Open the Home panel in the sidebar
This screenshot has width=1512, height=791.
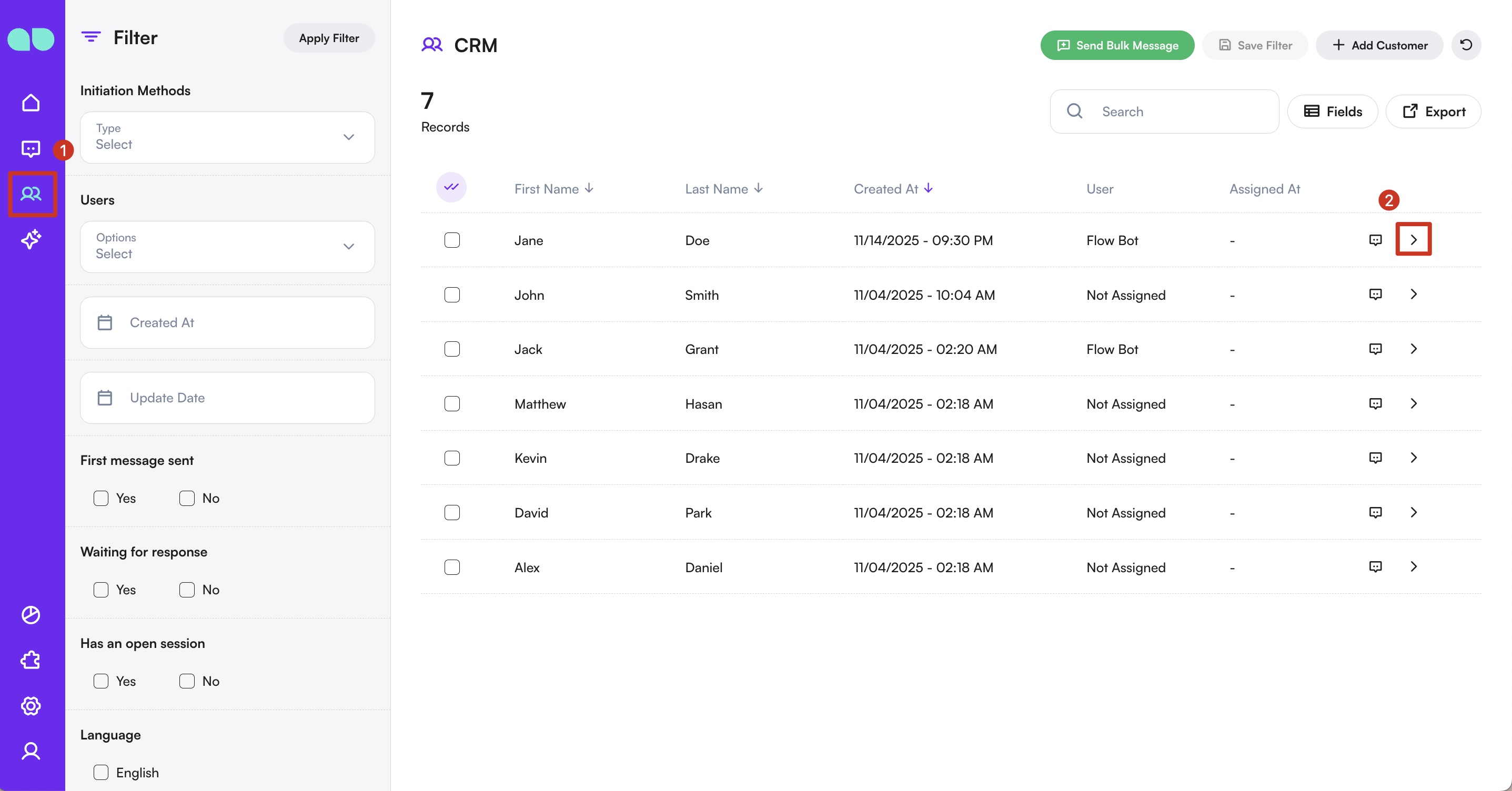31,102
